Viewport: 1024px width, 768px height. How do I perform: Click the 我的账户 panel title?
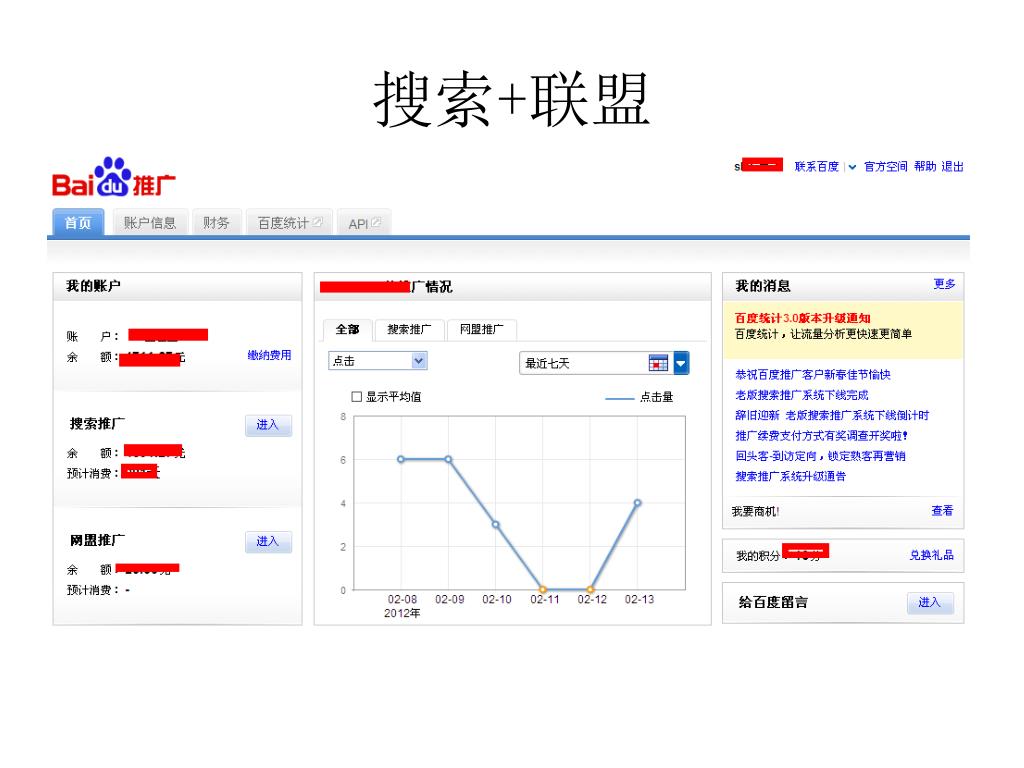click(93, 286)
